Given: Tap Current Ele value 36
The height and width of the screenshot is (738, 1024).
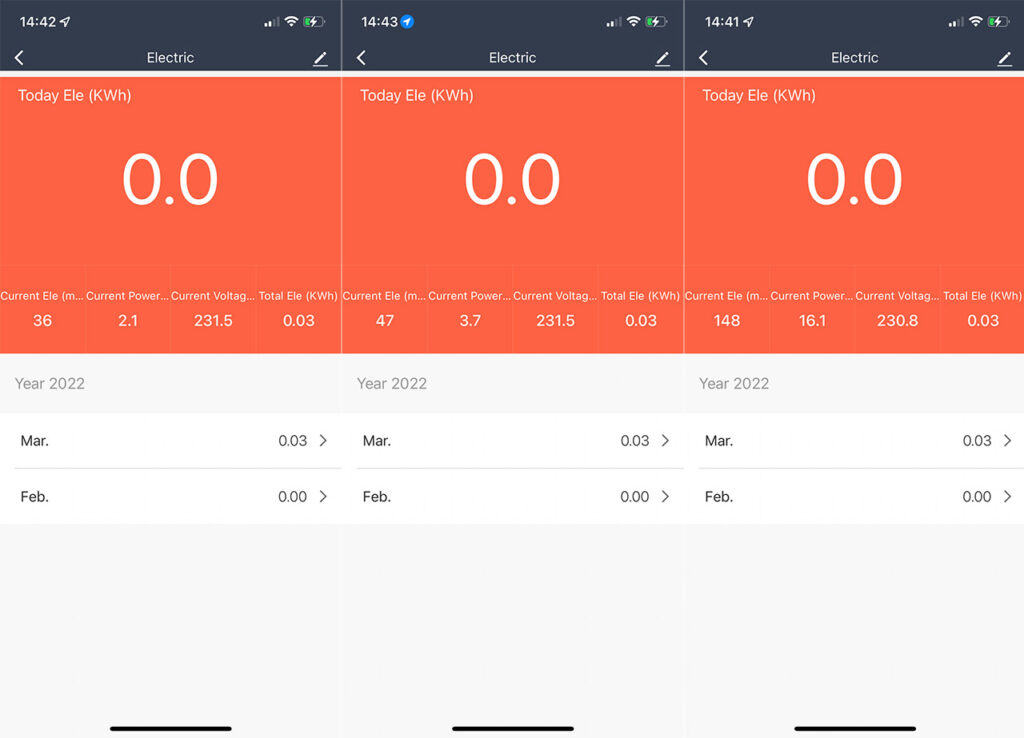Looking at the screenshot, I should point(42,321).
